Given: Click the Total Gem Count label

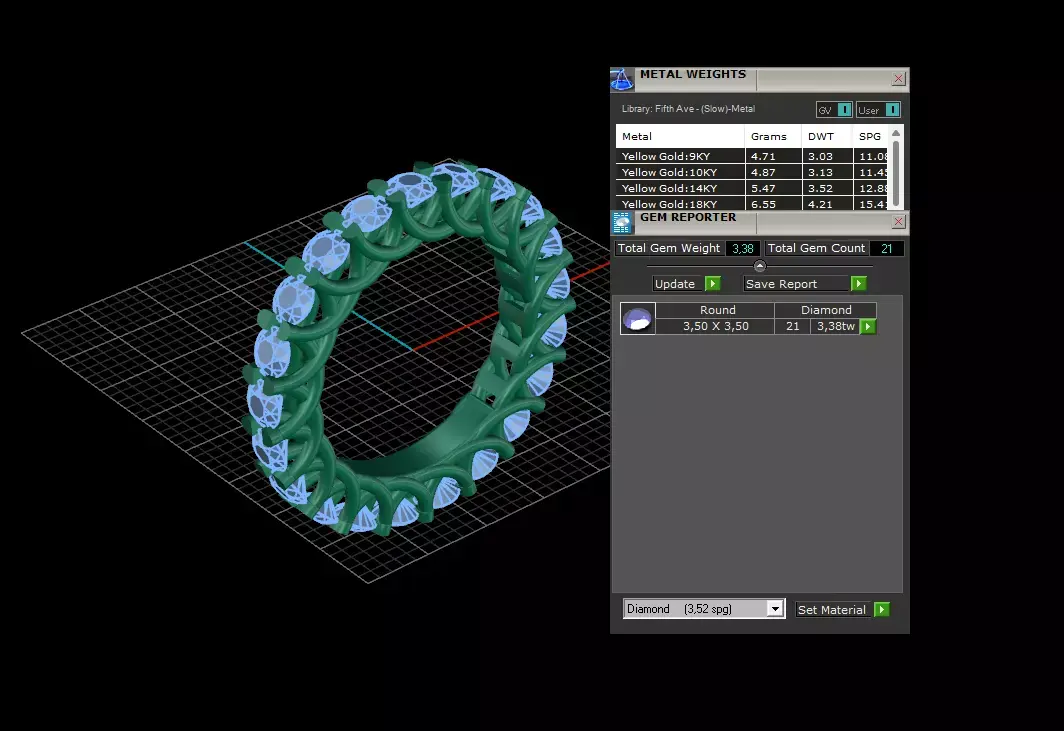Looking at the screenshot, I should pyautogui.click(x=816, y=248).
